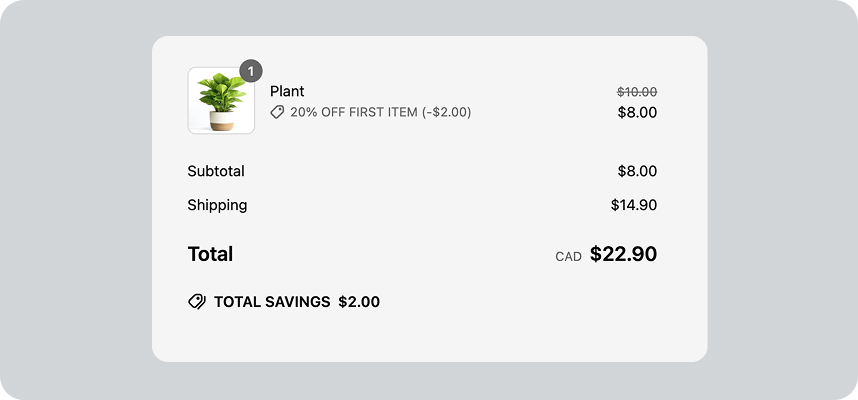858x400 pixels.
Task: Click the bold Total label
Action: tap(210, 254)
